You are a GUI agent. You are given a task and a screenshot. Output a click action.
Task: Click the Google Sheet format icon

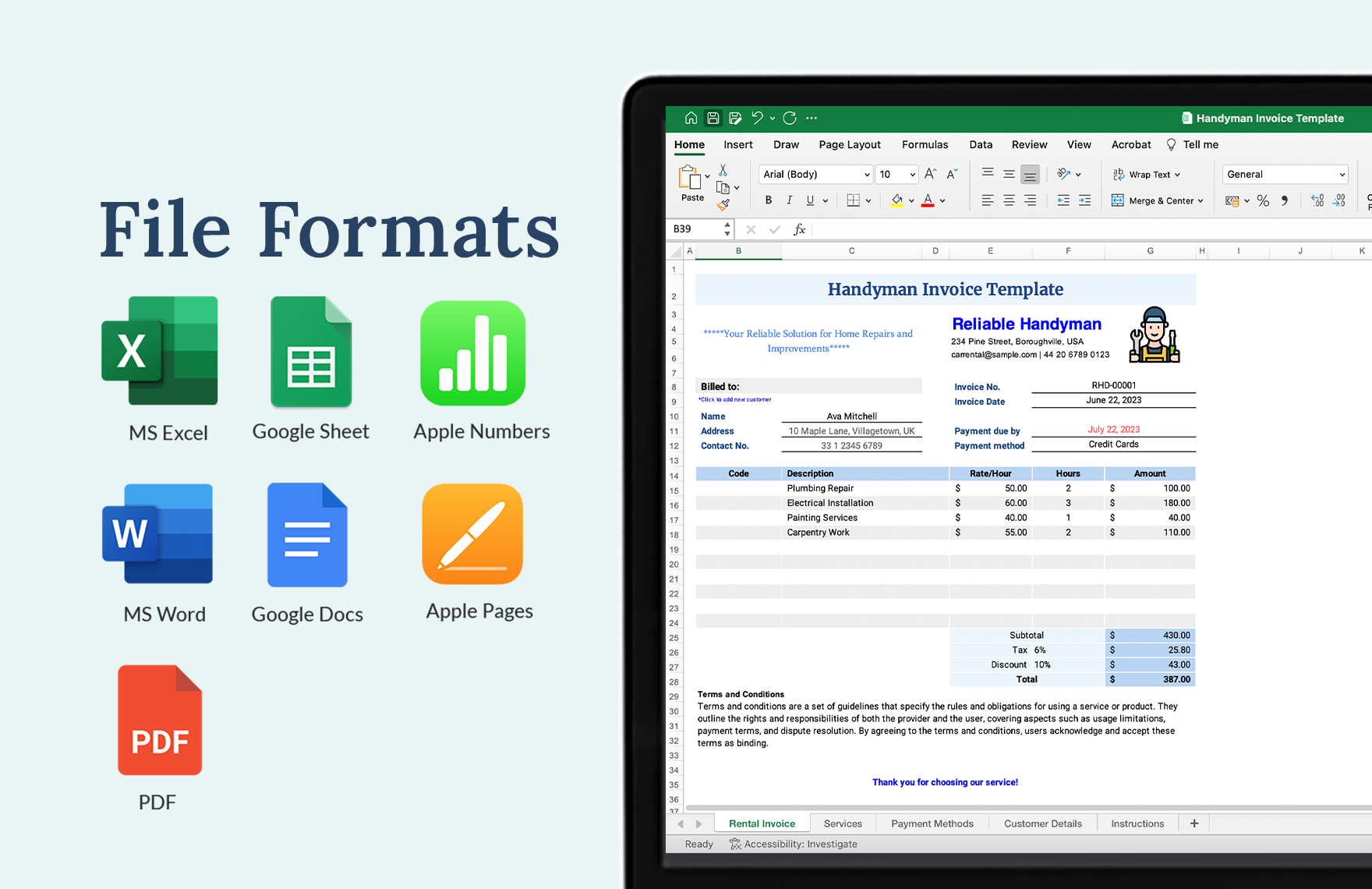311,352
